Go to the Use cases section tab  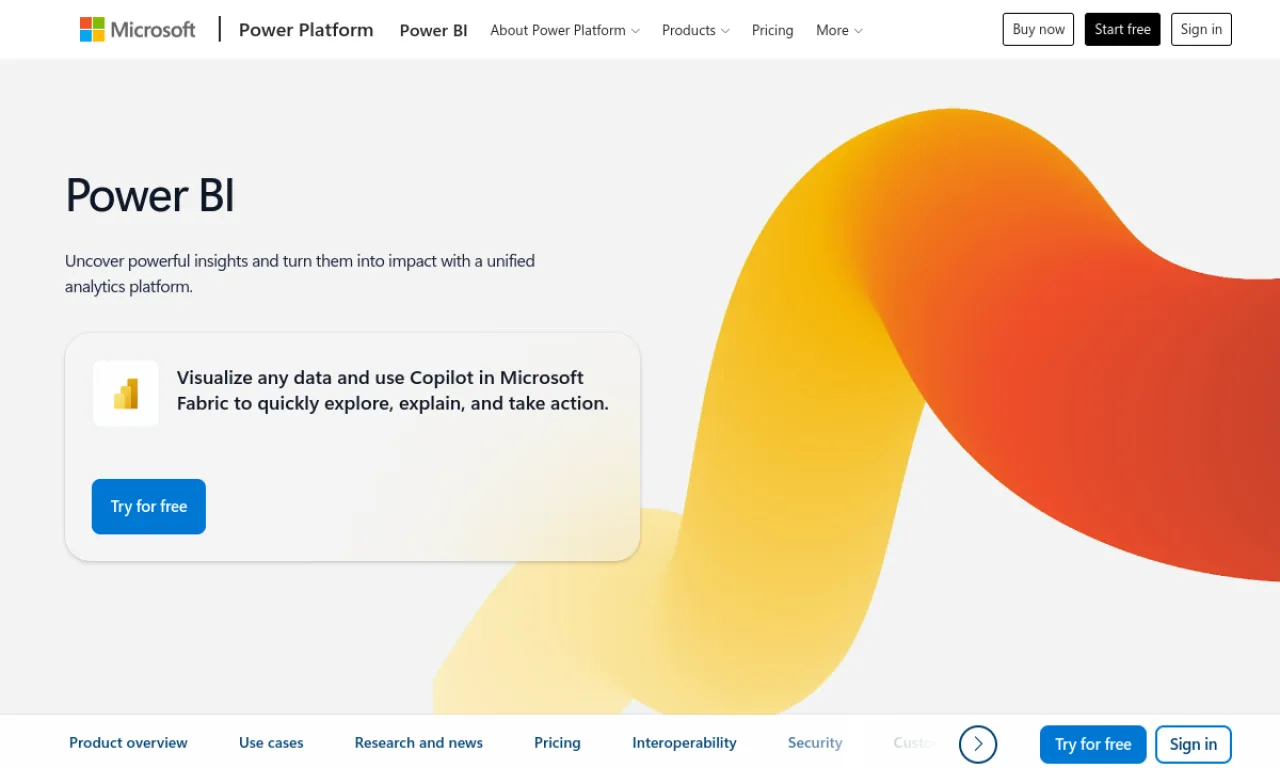coord(271,743)
